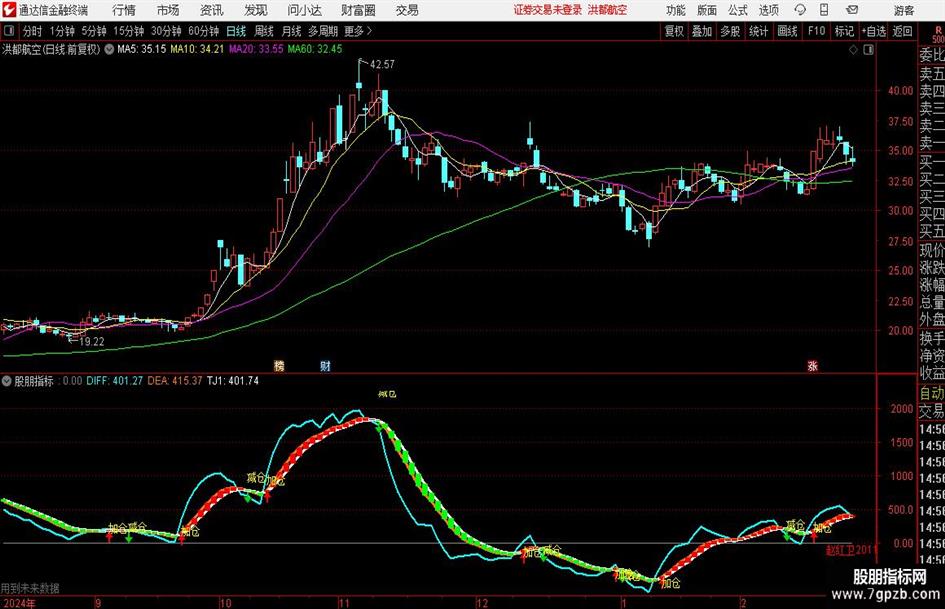Click the MA10: 34.21 indicator value

point(197,49)
